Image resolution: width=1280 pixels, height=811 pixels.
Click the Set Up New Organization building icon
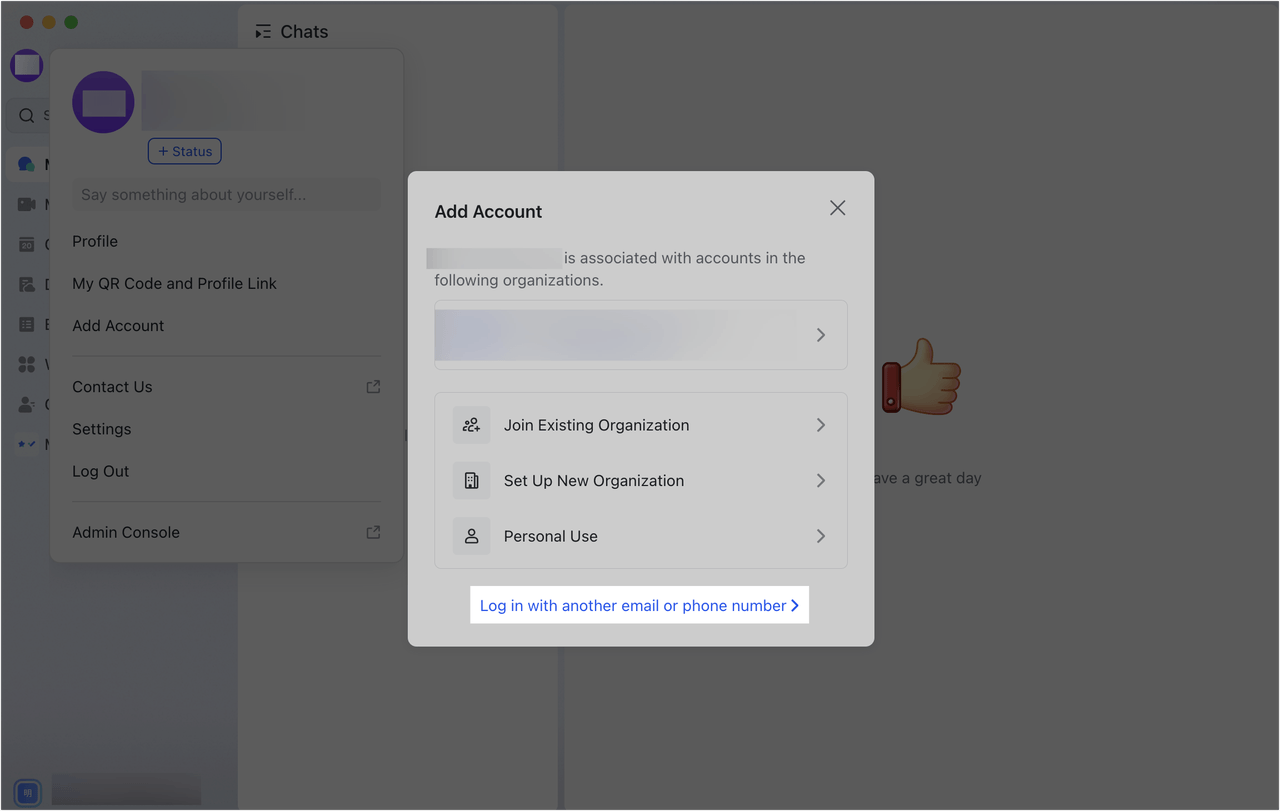click(471, 480)
